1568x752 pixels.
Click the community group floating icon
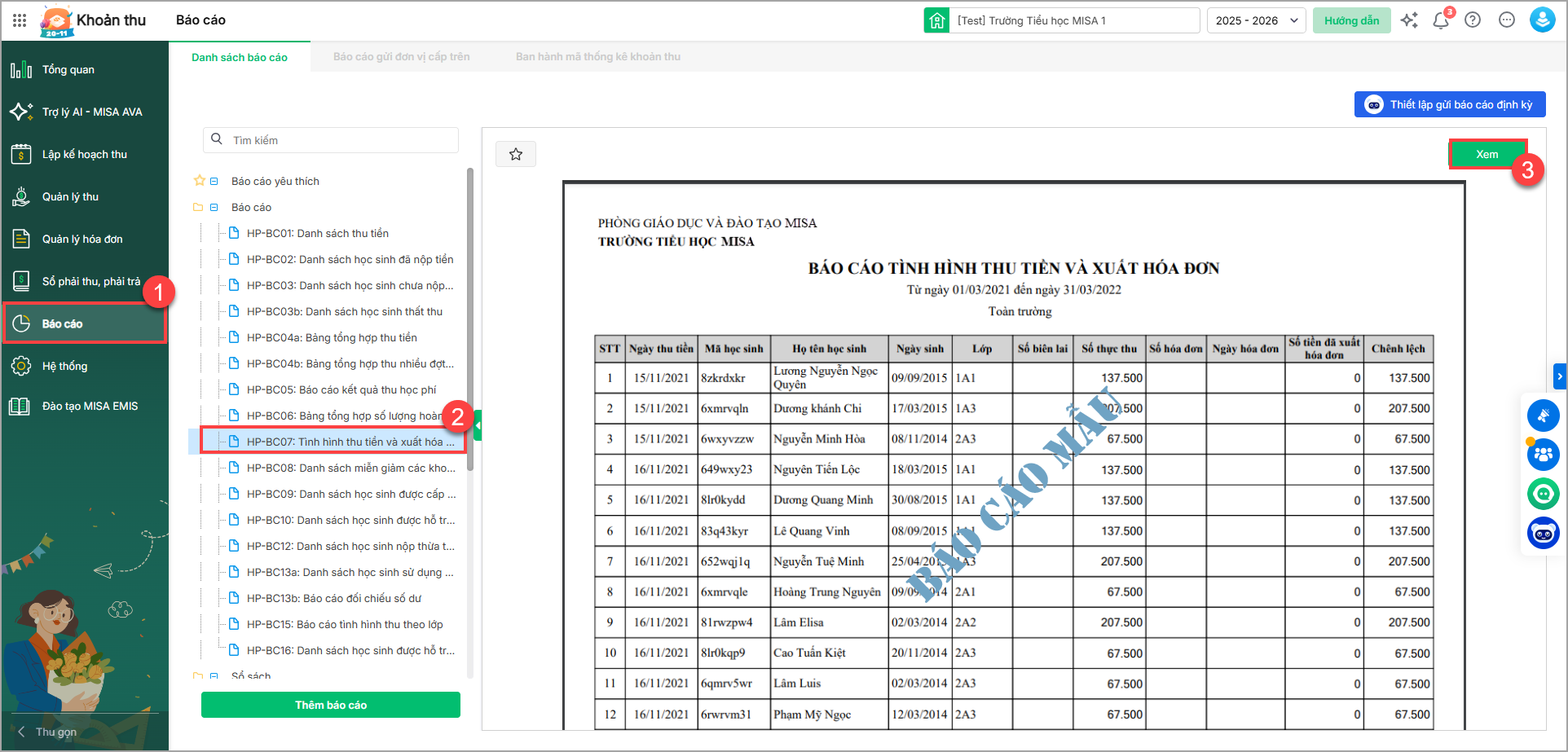point(1543,455)
